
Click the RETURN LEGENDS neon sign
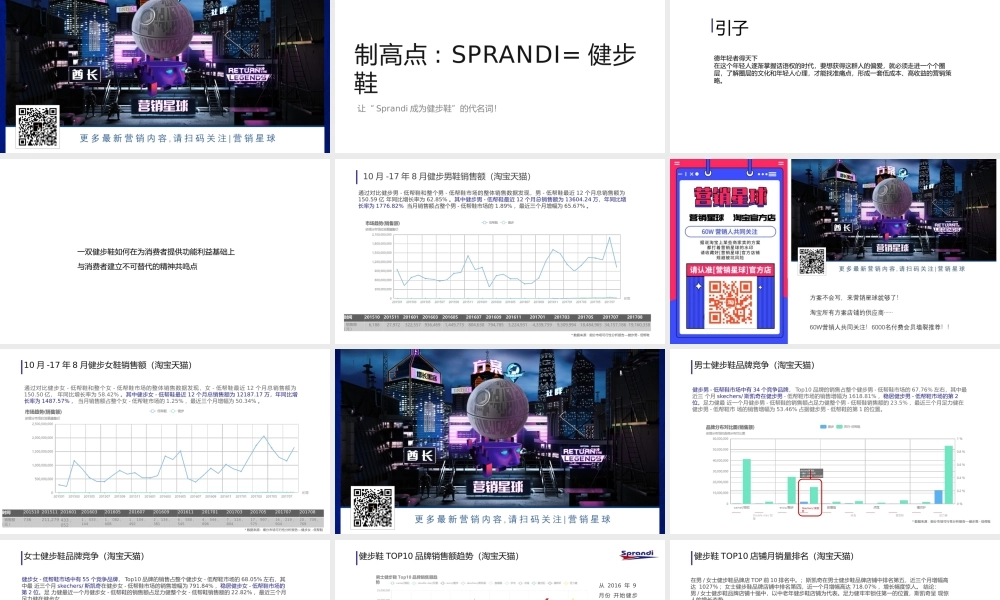click(x=249, y=75)
